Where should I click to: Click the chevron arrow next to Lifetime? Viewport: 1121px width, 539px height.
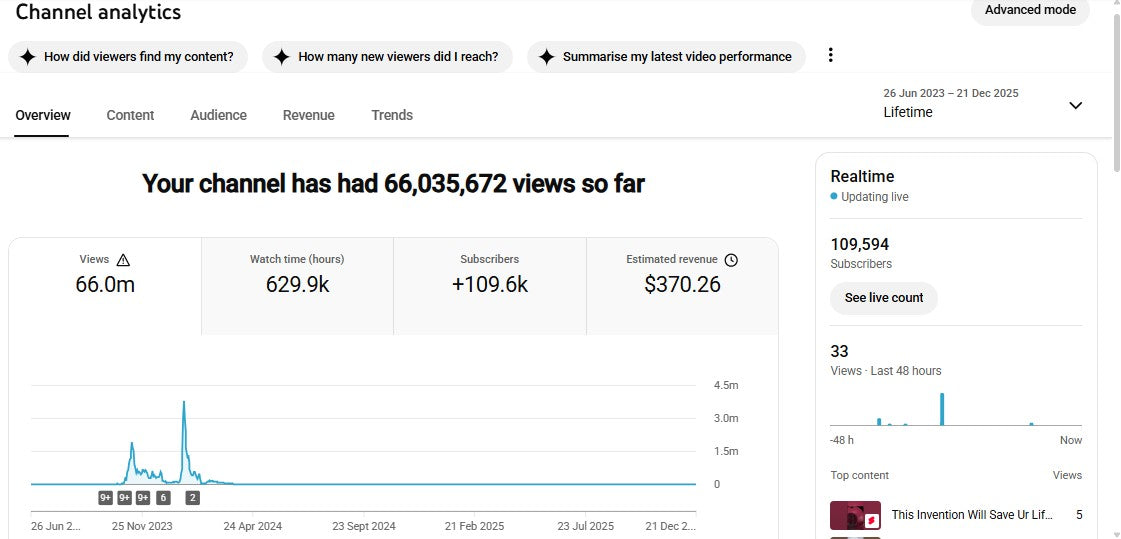1075,105
